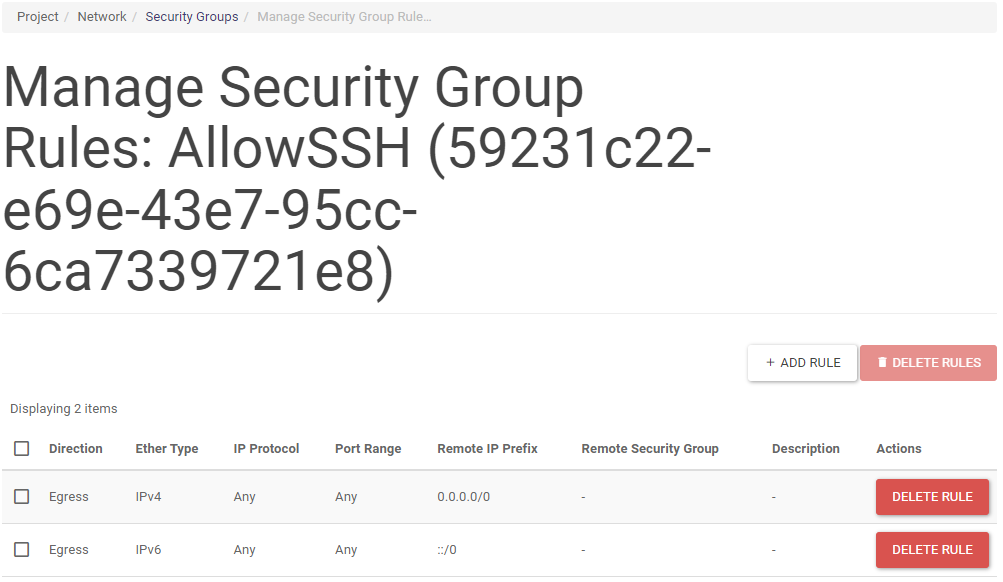Click the Remote Security Group header
The width and height of the screenshot is (1003, 582).
pos(650,449)
